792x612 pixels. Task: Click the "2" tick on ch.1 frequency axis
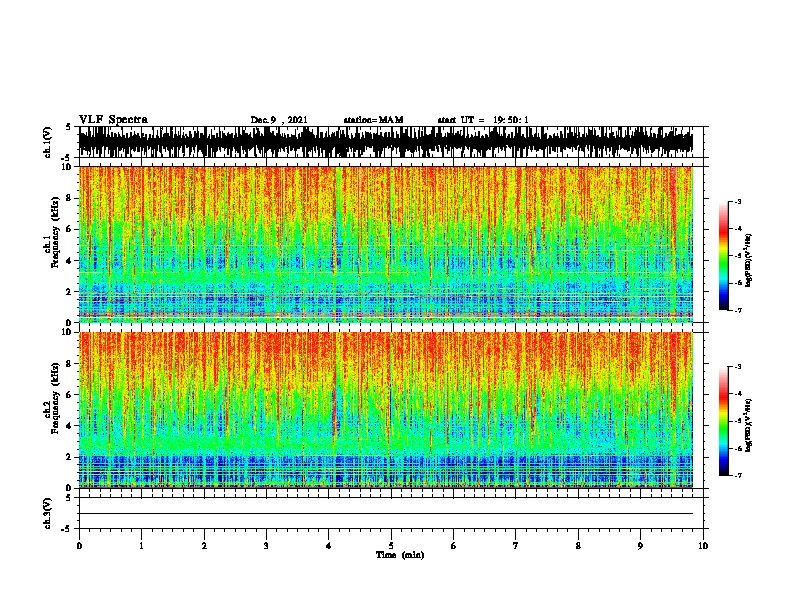coord(69,291)
